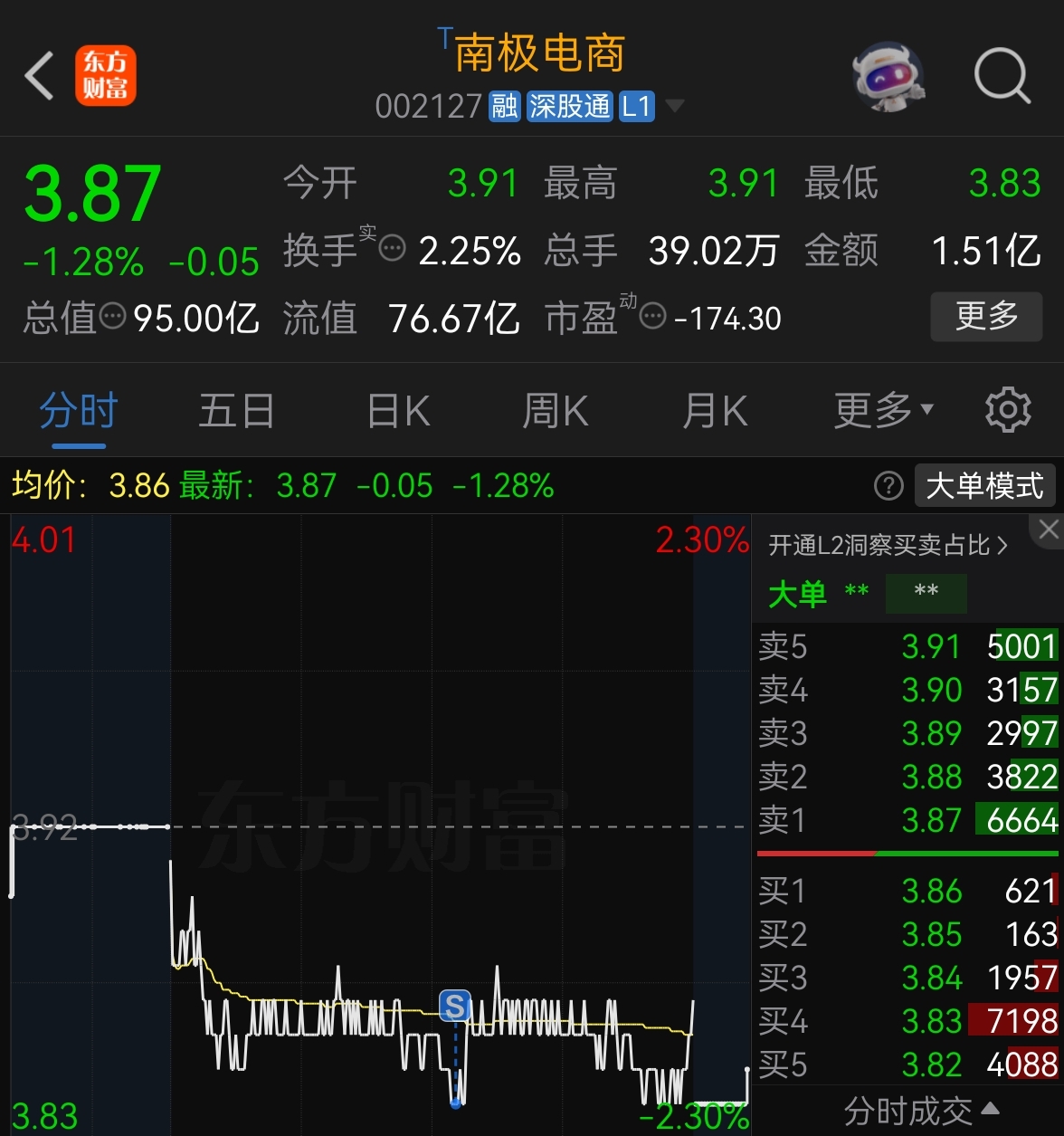1064x1136 pixels.
Task: Select the 卖1 row at 3.87
Action: click(x=907, y=820)
